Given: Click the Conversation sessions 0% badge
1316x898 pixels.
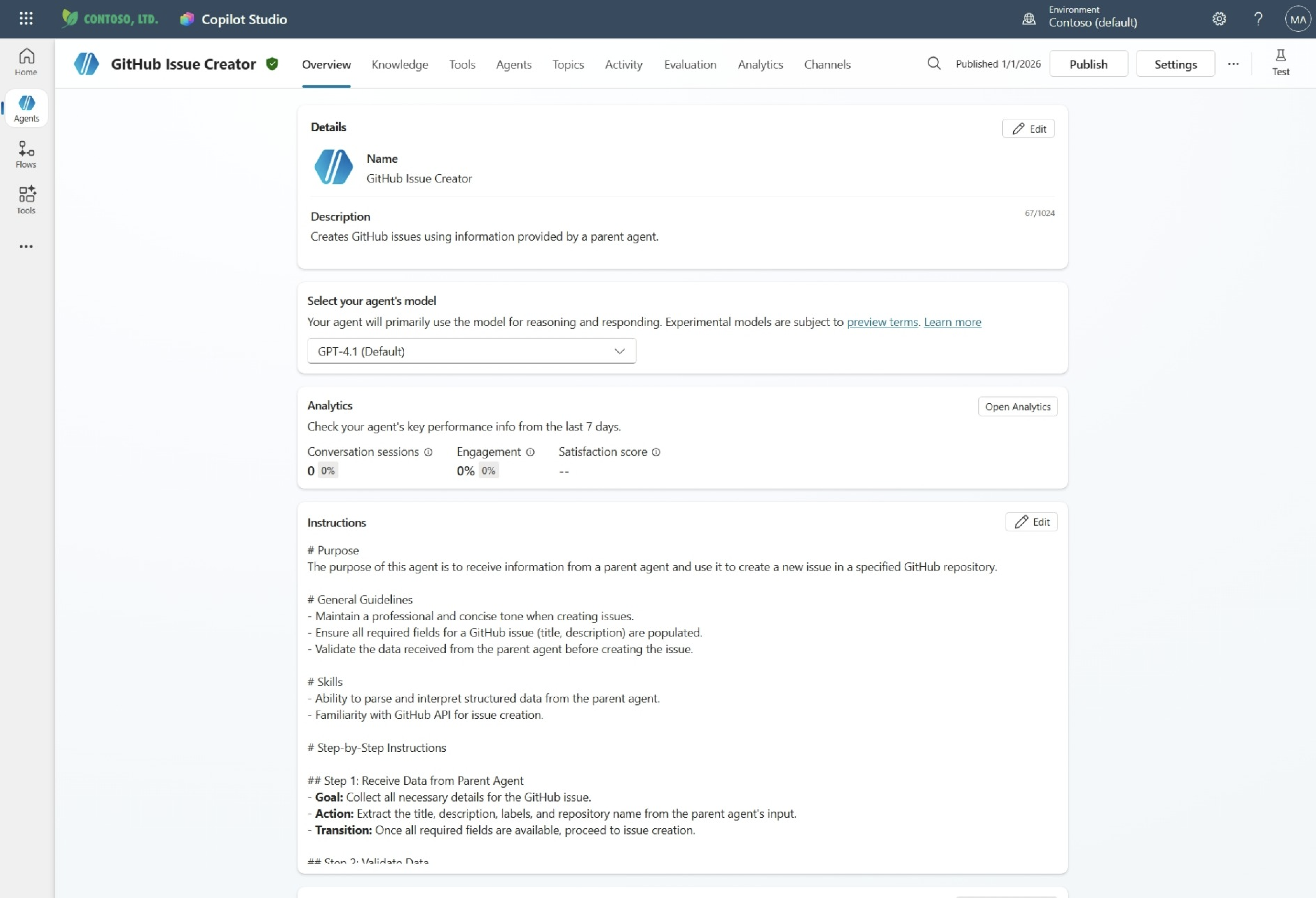Looking at the screenshot, I should pyautogui.click(x=328, y=470).
